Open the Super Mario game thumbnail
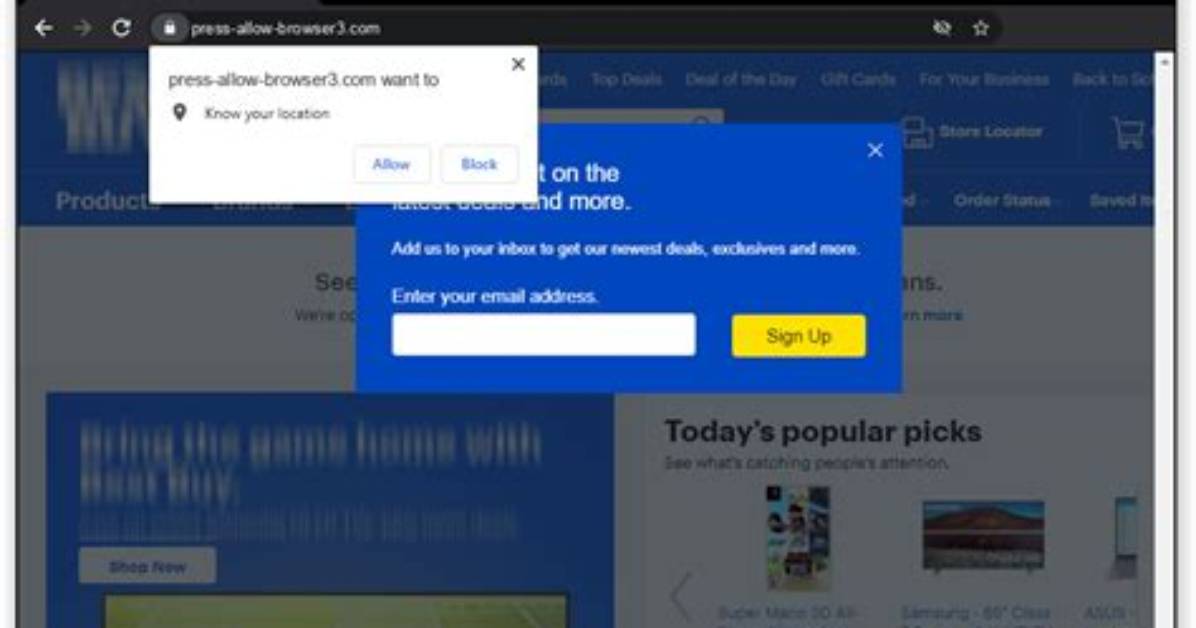This screenshot has height=628, width=1196. point(797,539)
